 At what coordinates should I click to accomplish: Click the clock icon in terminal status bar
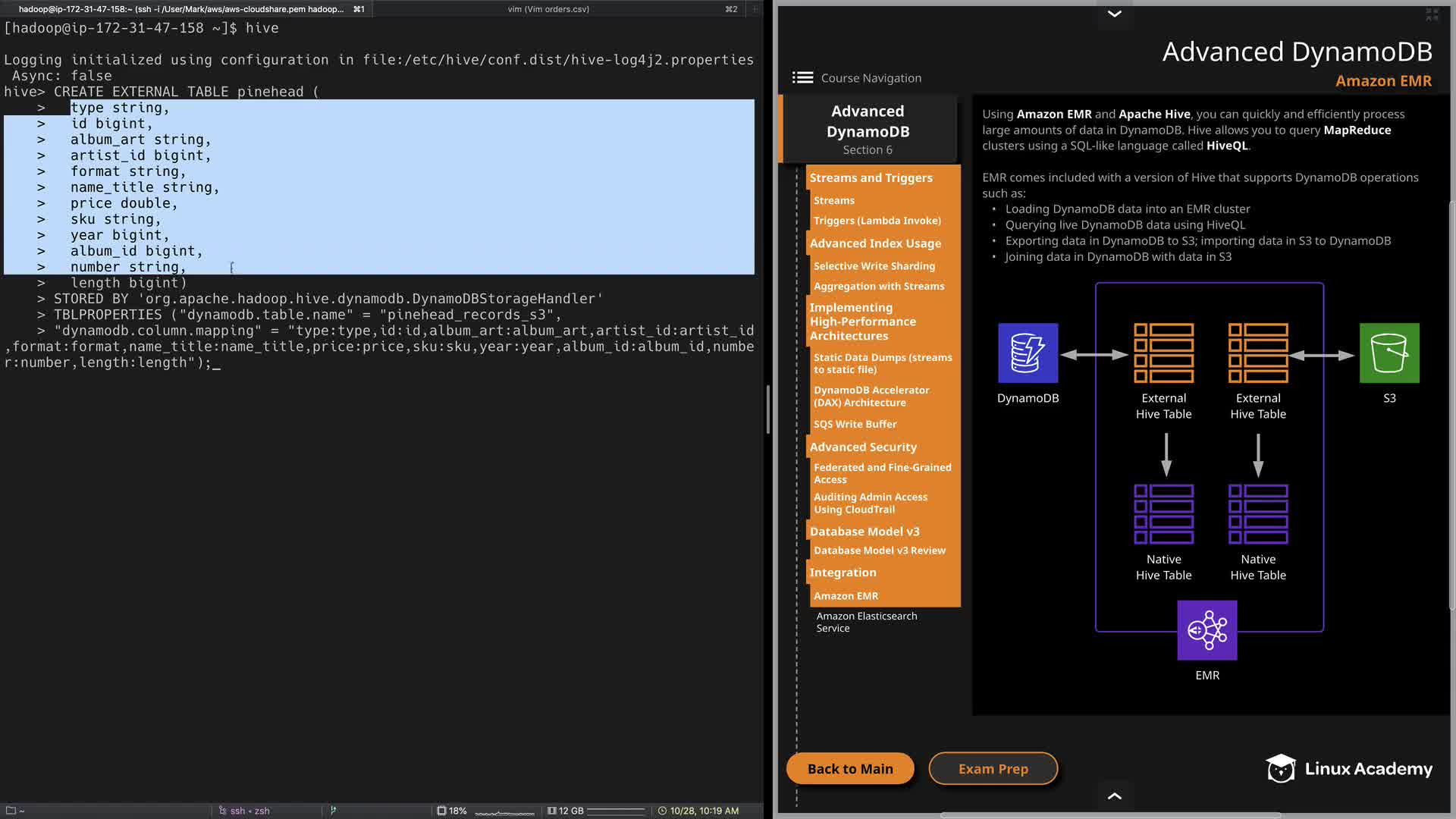[662, 811]
